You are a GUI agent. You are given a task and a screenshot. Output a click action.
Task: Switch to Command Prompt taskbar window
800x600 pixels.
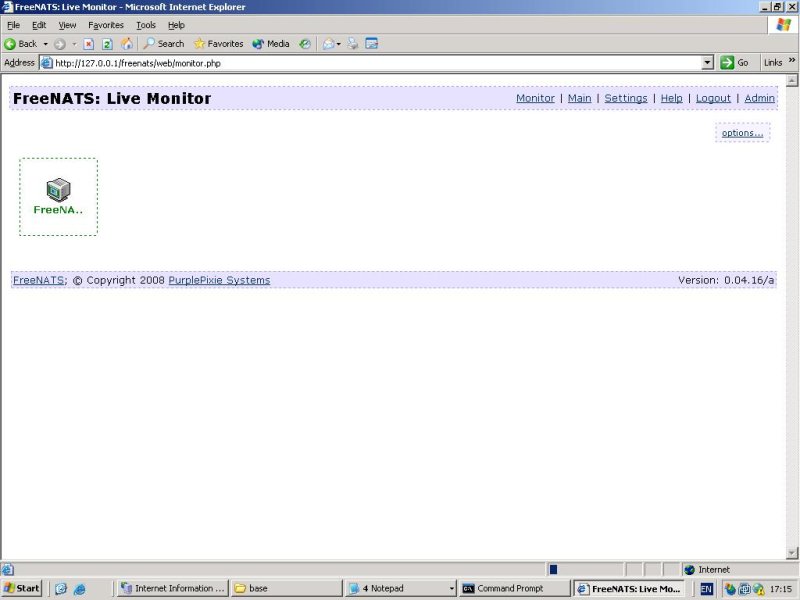click(514, 588)
